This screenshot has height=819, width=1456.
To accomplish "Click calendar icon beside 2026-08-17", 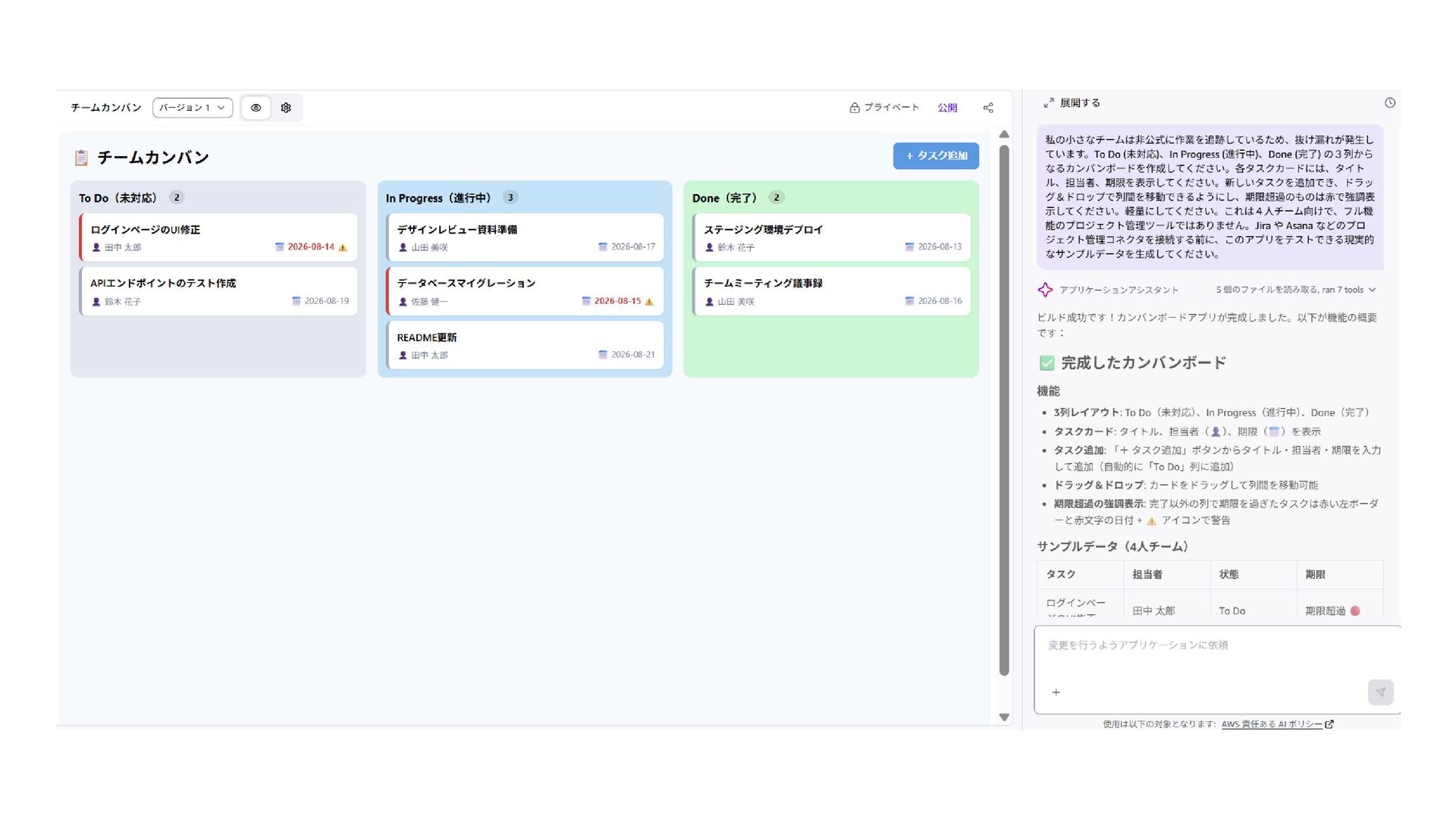I will [603, 247].
